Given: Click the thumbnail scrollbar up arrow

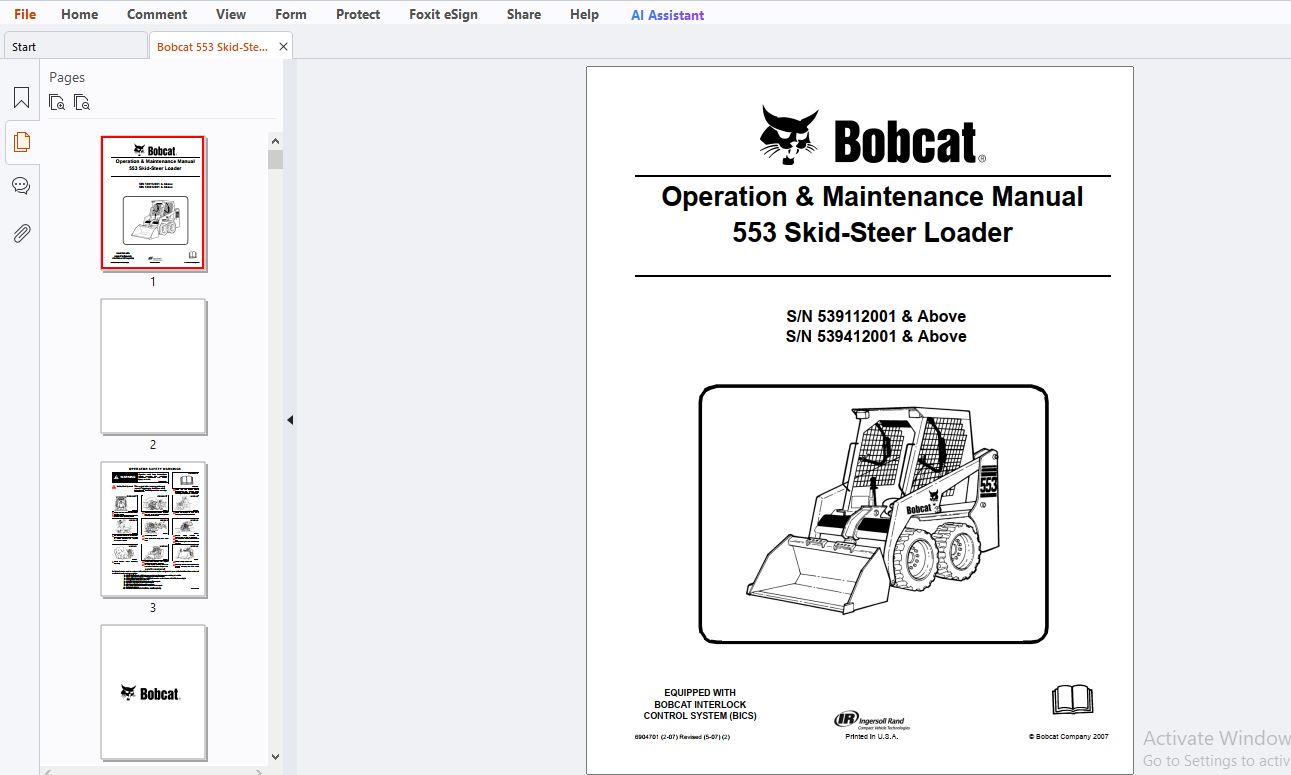Looking at the screenshot, I should pos(275,141).
